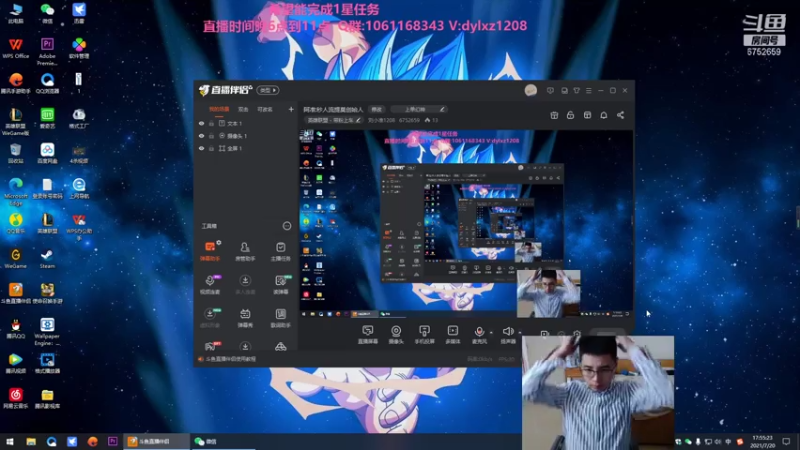Open Wallpaper Engine desktop shortcut

[x=47, y=331]
